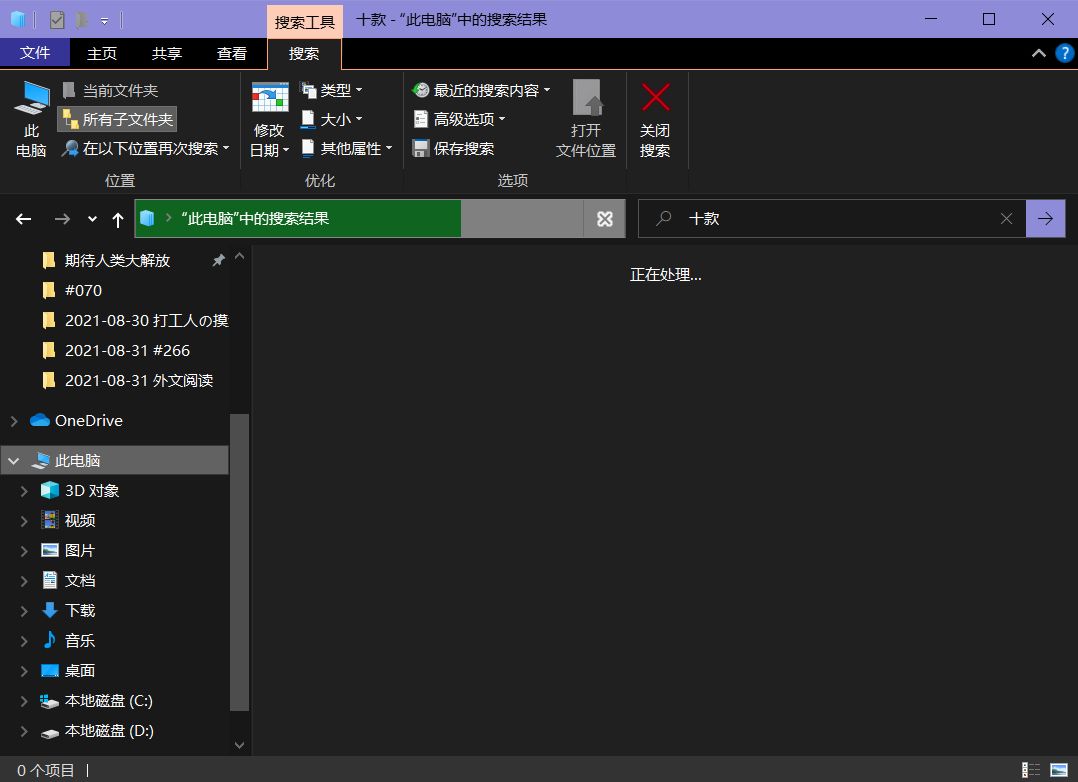Collapse 此电脑 tree node
The height and width of the screenshot is (782, 1078).
click(14, 460)
